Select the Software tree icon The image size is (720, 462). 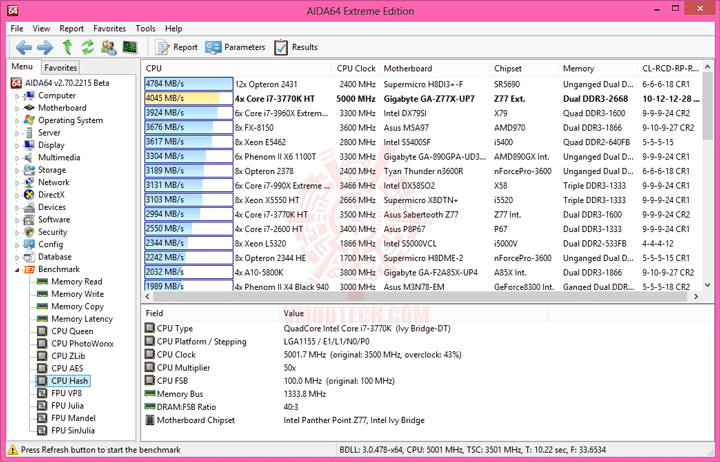(x=29, y=220)
